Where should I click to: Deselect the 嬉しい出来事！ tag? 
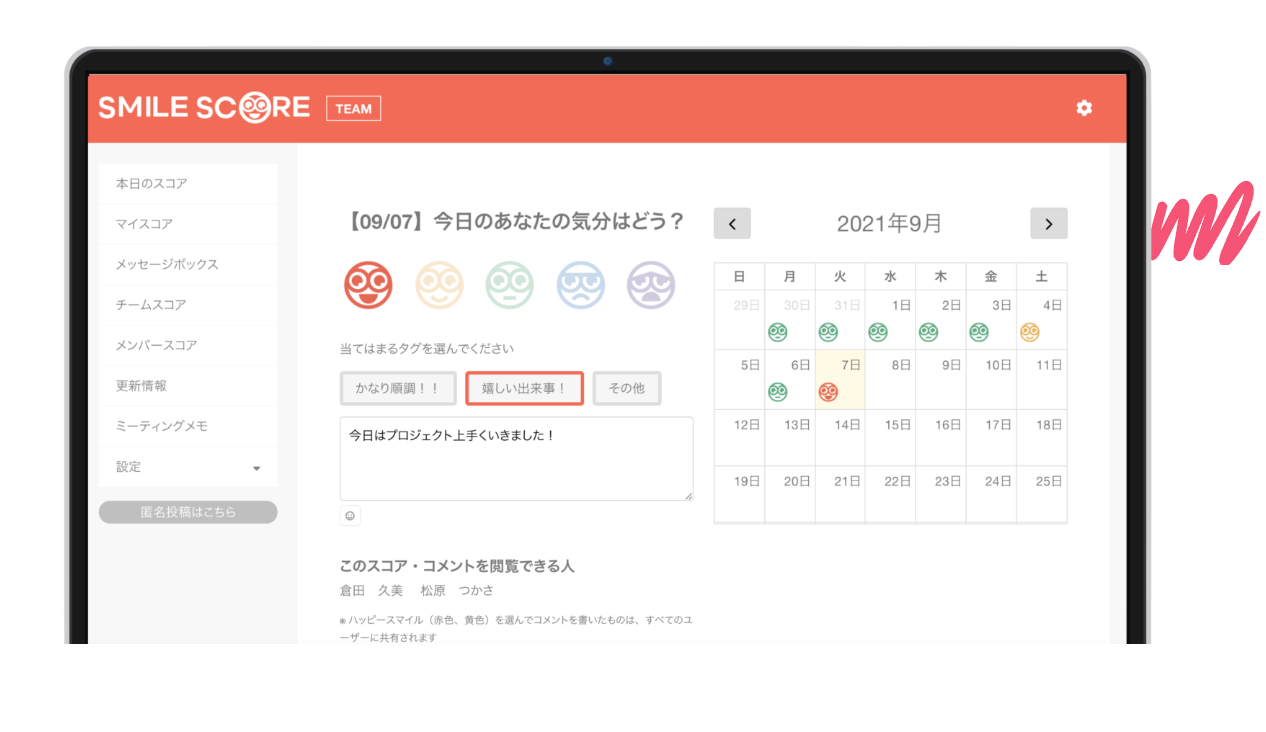(x=524, y=388)
